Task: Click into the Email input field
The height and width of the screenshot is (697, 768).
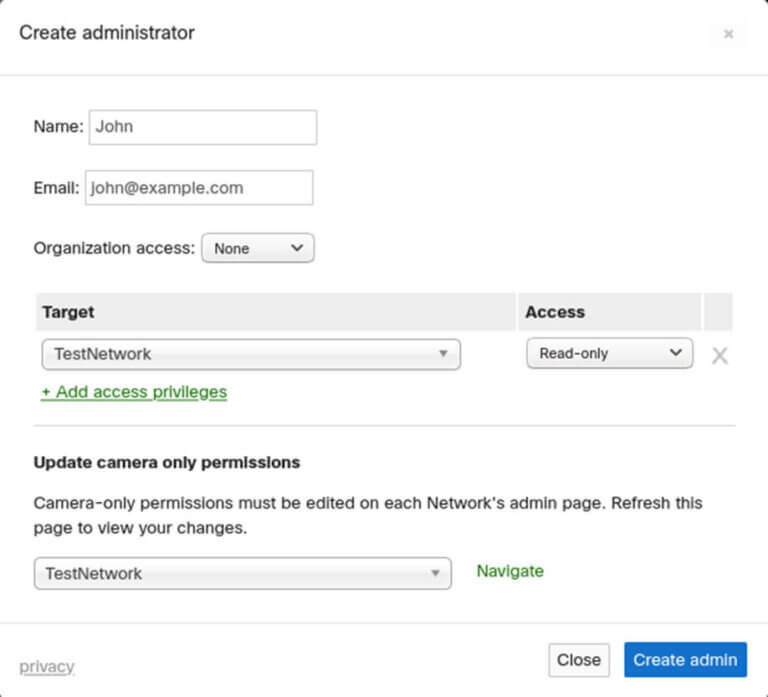Action: click(199, 188)
